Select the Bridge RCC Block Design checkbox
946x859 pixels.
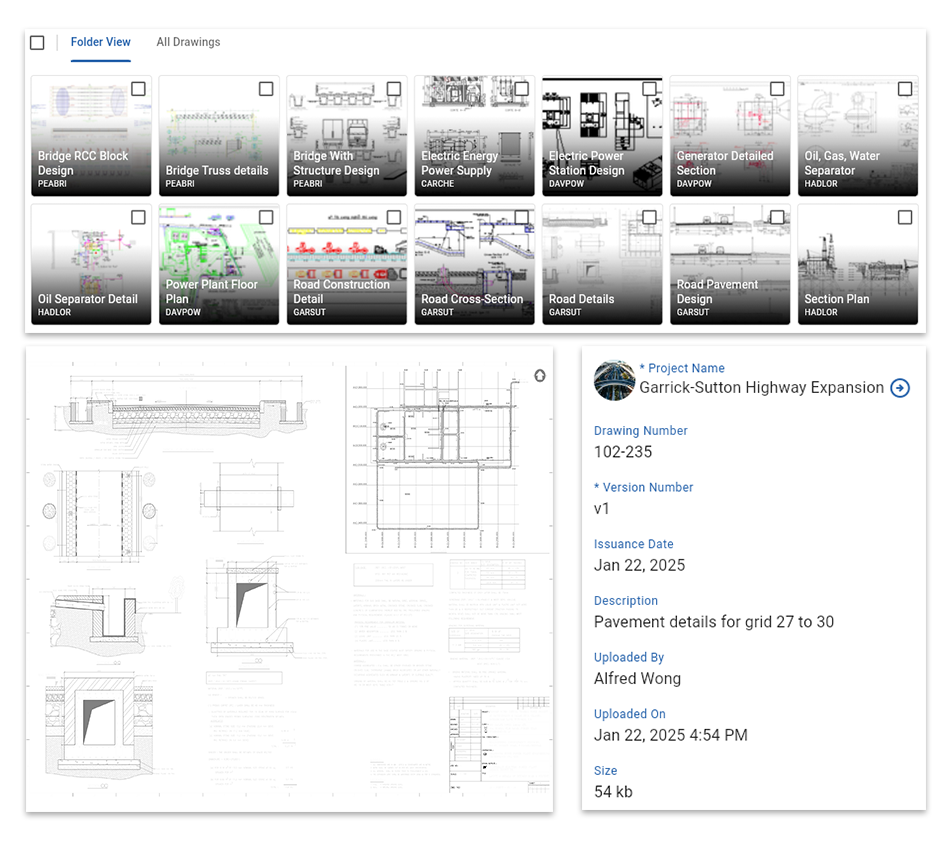(x=138, y=89)
